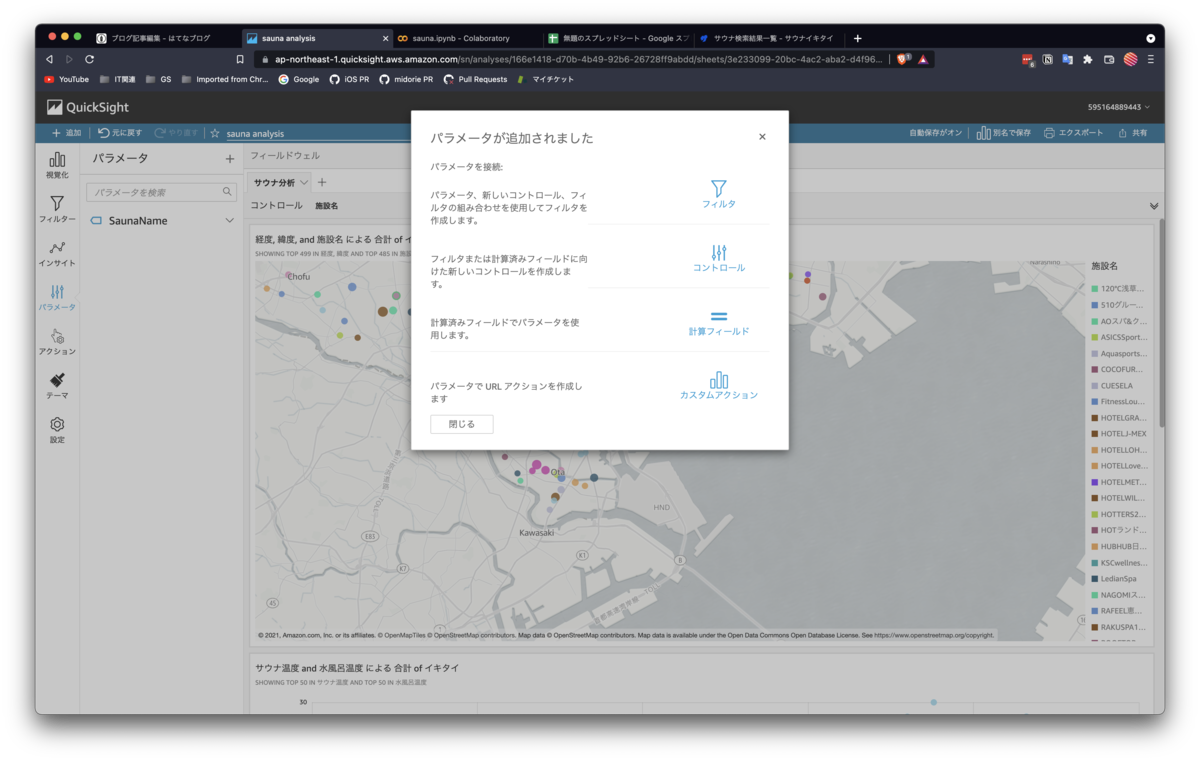Click 別名で保存 save-as in toolbar
The image size is (1200, 761).
coord(1003,133)
